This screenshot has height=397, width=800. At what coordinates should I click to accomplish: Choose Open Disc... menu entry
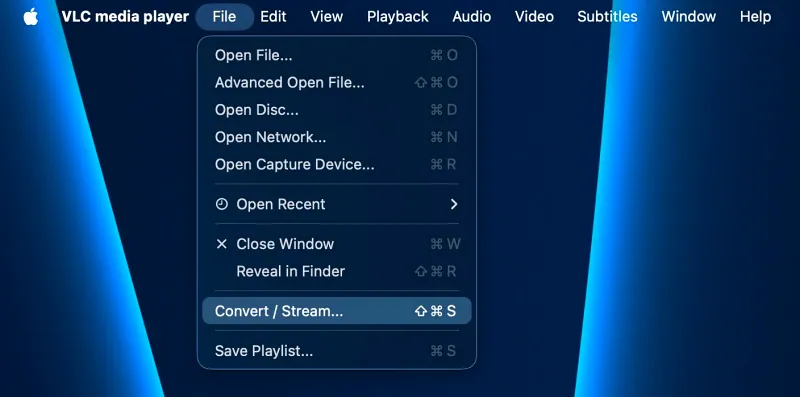tap(337, 110)
